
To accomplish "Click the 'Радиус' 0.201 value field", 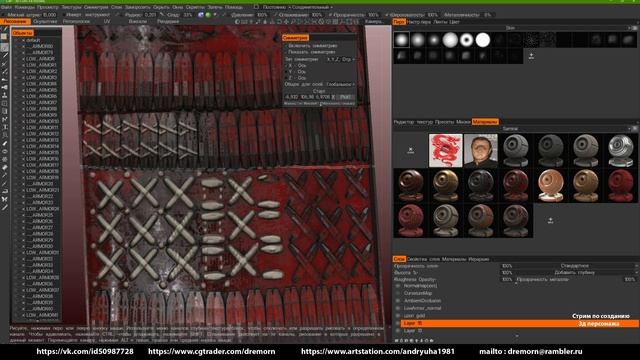I will coord(150,15).
